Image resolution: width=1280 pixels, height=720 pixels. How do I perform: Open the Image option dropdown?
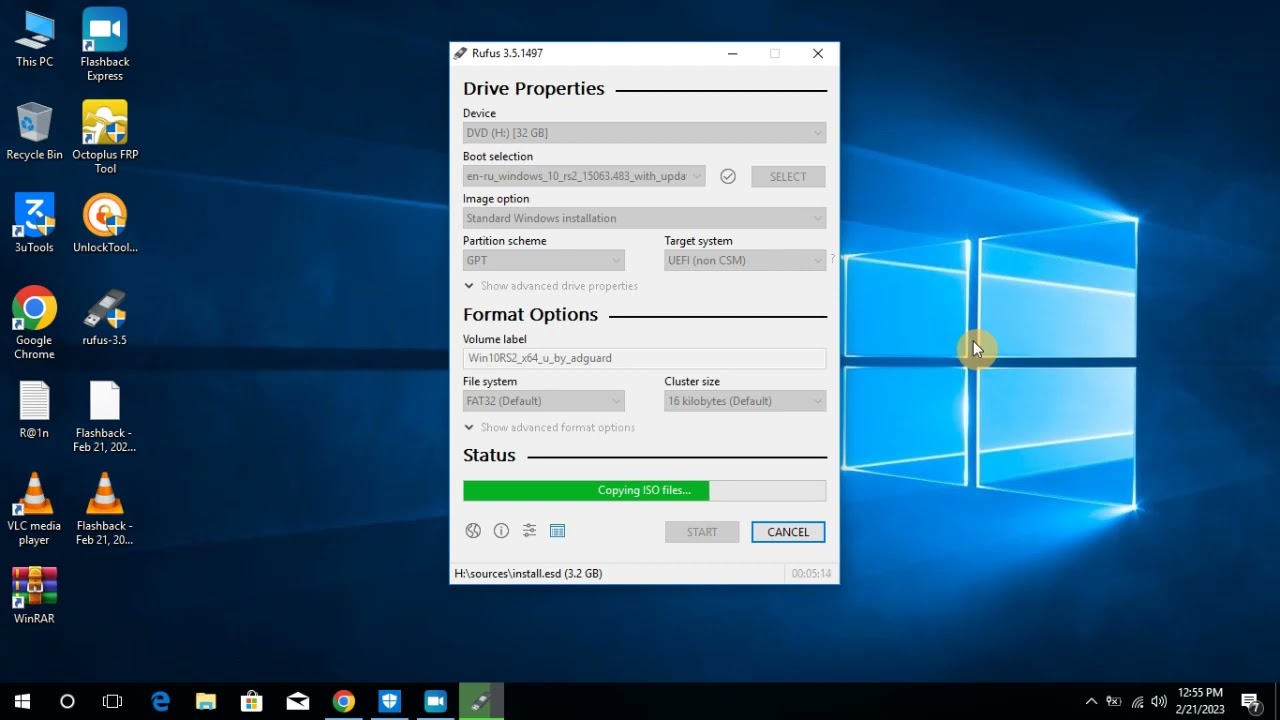click(645, 218)
